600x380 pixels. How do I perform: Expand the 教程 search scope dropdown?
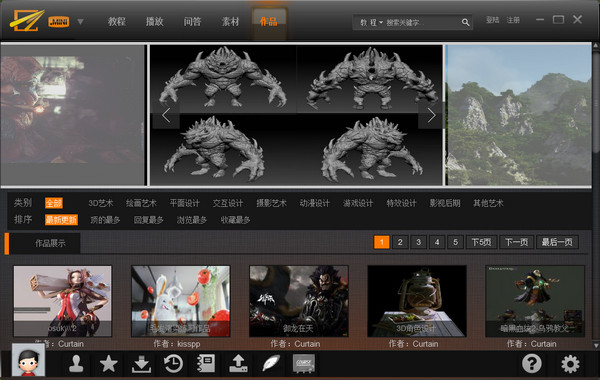tap(371, 23)
